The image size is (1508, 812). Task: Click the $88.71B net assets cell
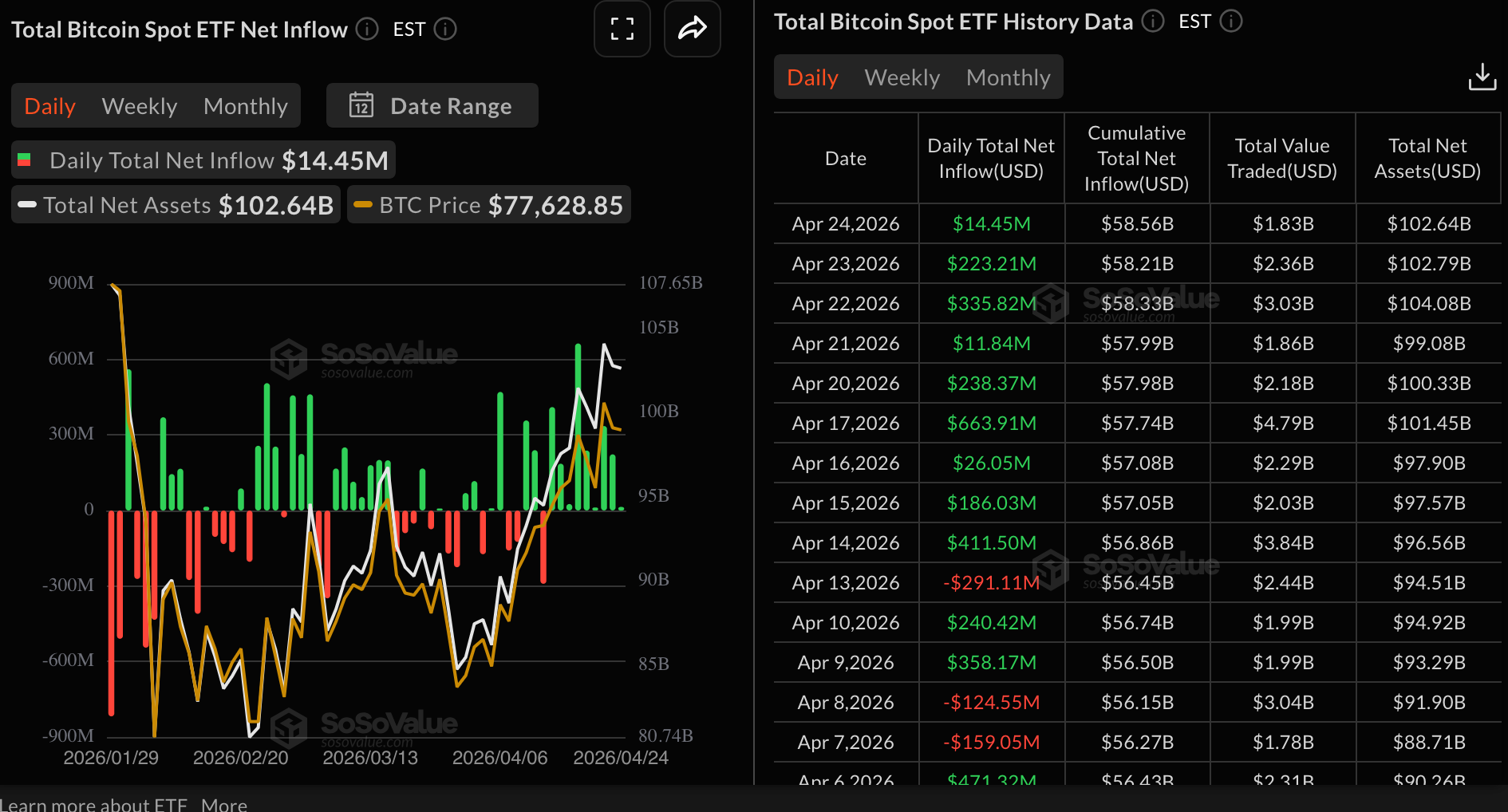pos(1429,742)
